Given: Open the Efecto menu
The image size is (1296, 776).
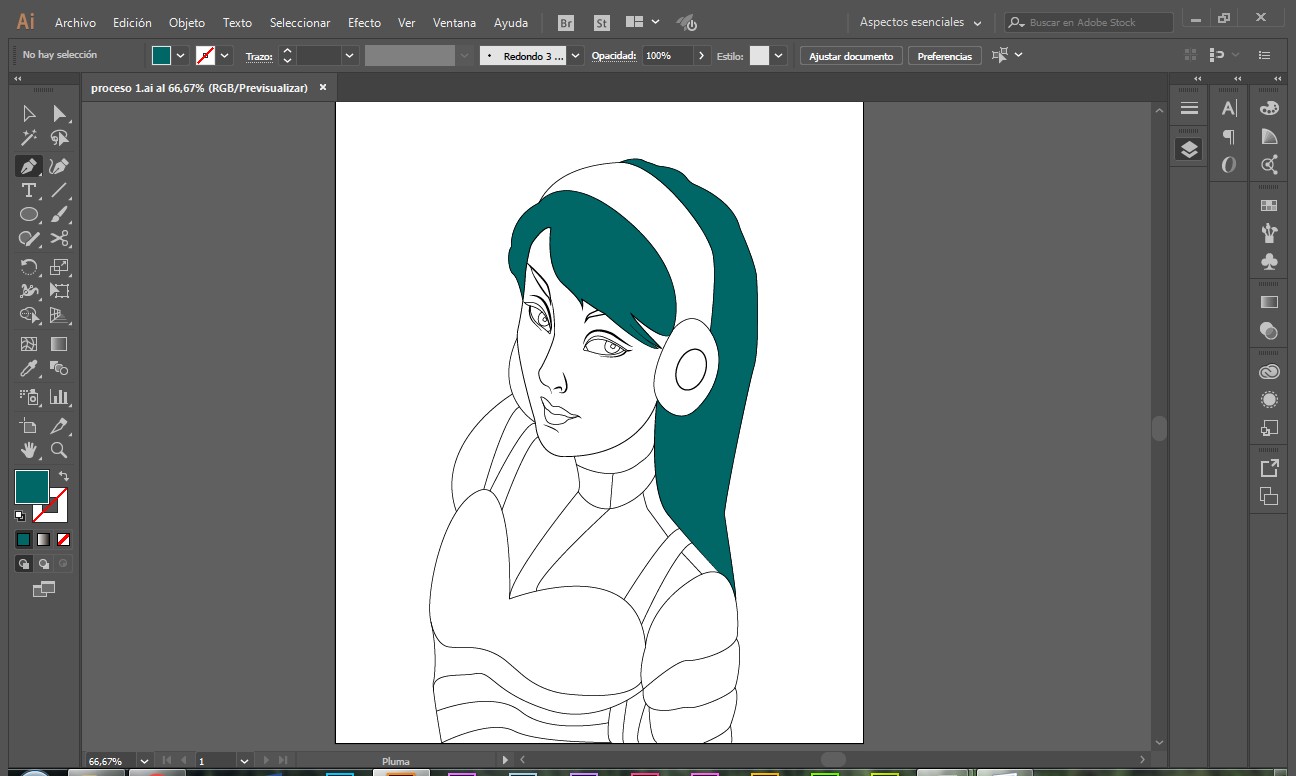Looking at the screenshot, I should click(x=364, y=22).
